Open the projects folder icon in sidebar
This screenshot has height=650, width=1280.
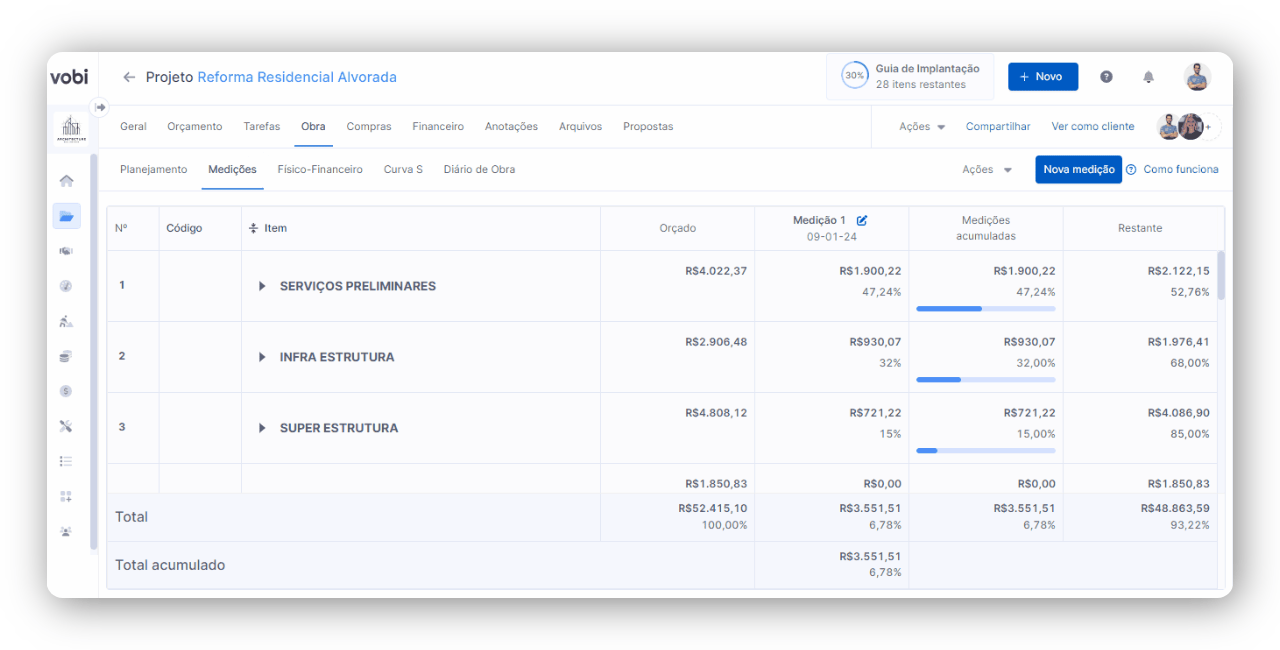66,216
